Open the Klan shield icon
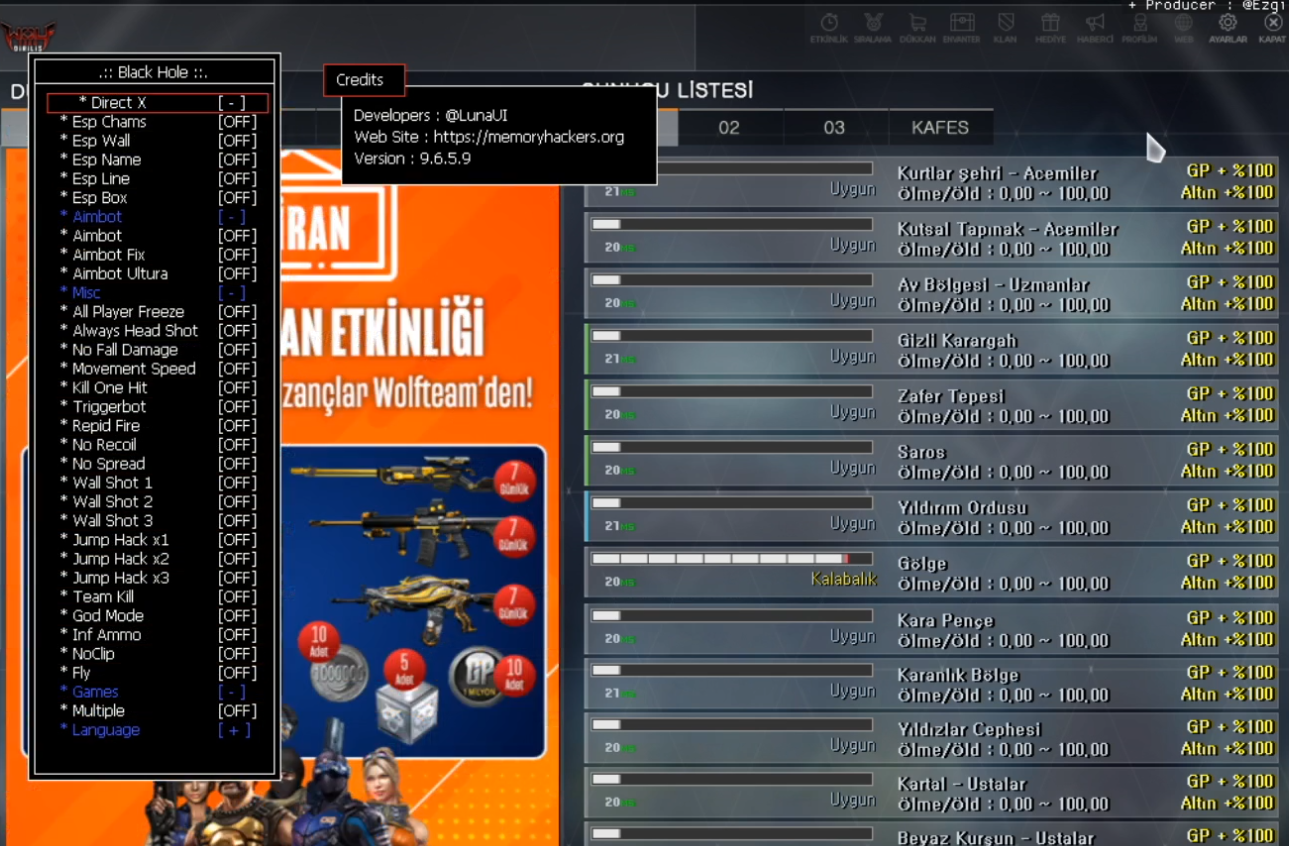 1005,25
